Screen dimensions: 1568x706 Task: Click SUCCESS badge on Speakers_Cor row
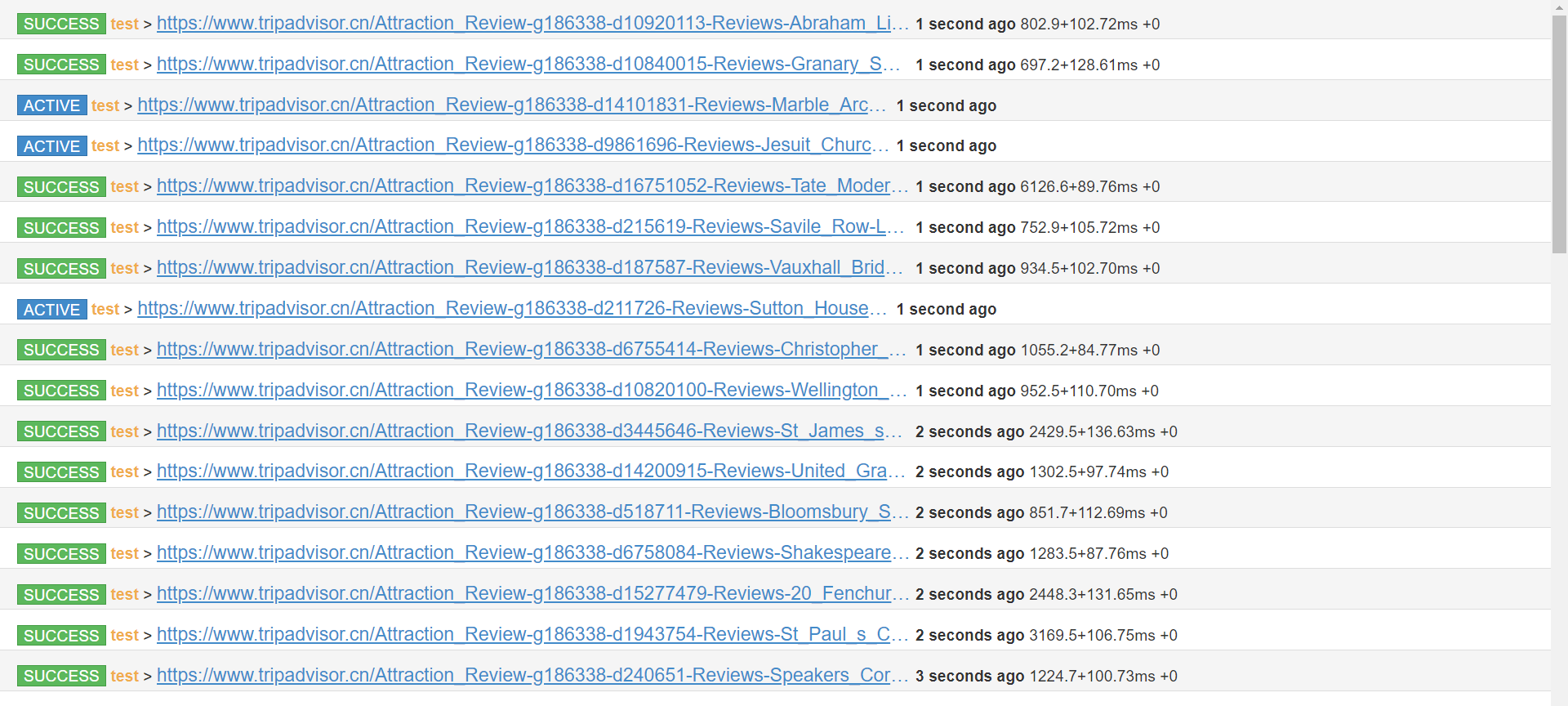click(61, 676)
